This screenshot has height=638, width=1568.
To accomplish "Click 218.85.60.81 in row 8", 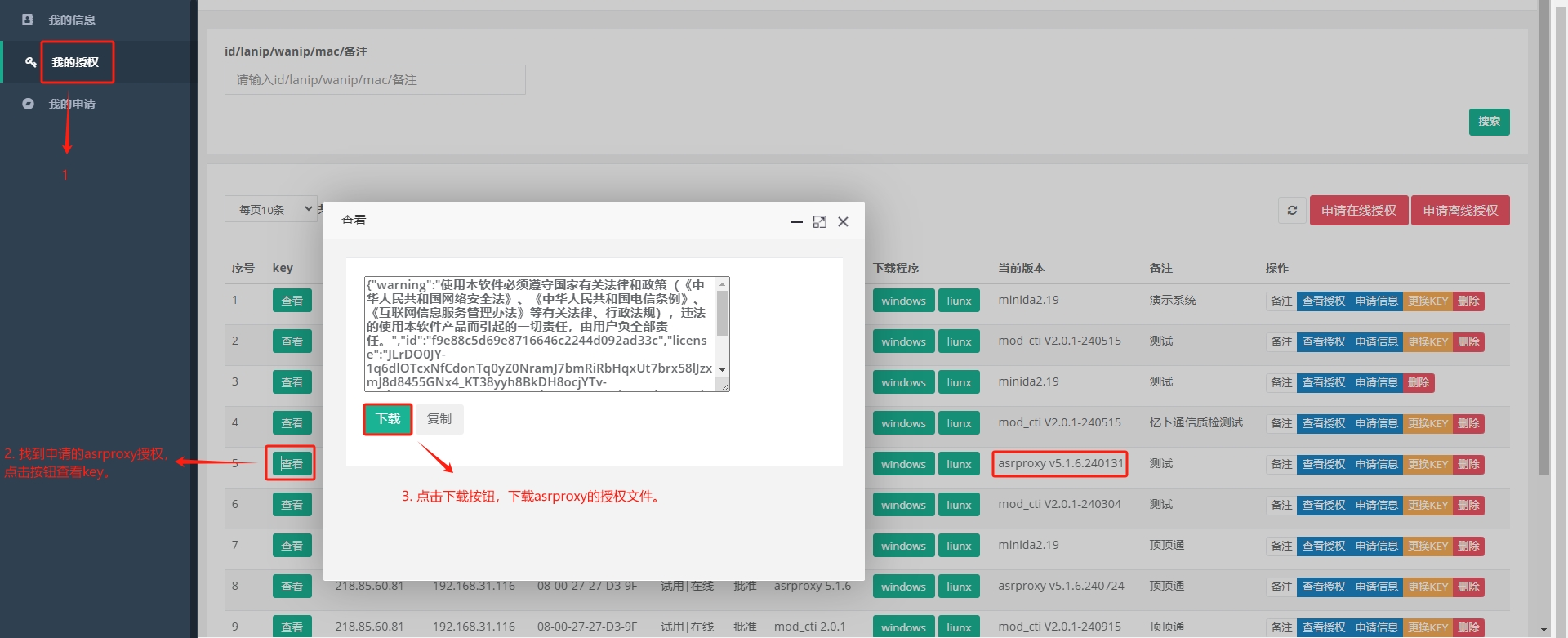I will point(369,586).
